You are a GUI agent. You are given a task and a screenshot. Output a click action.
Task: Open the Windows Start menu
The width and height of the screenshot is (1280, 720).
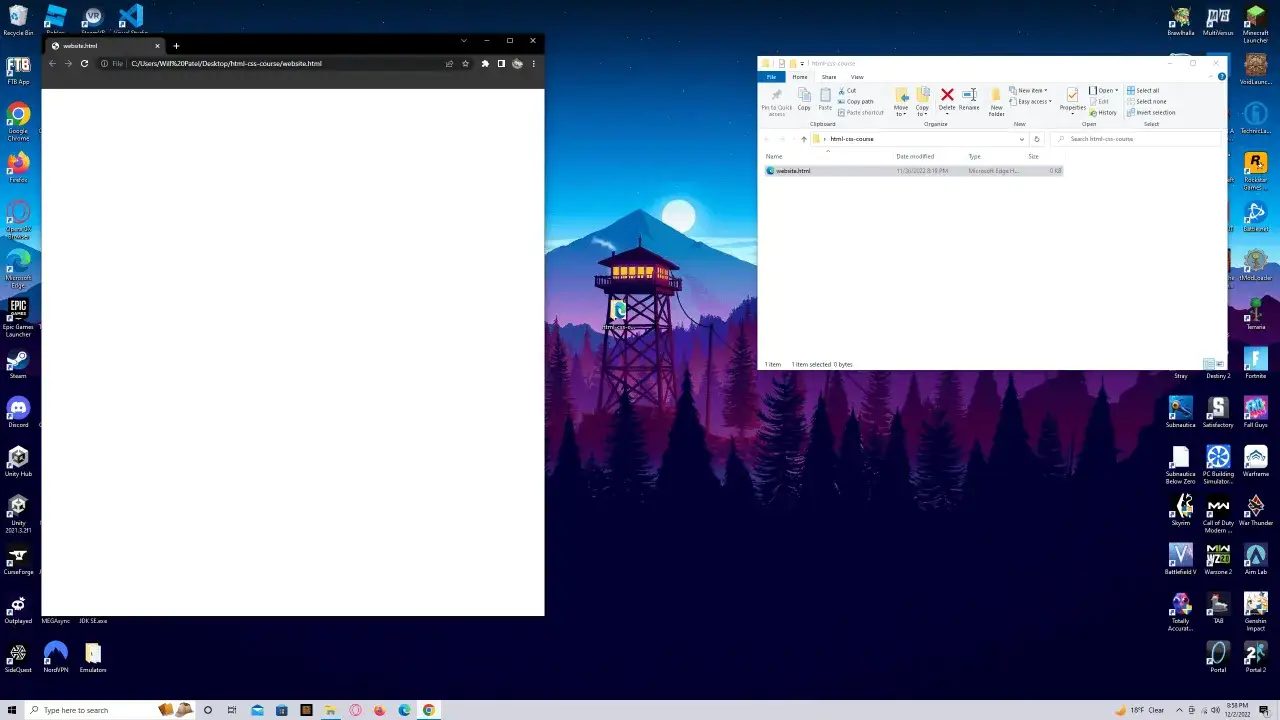click(x=12, y=710)
